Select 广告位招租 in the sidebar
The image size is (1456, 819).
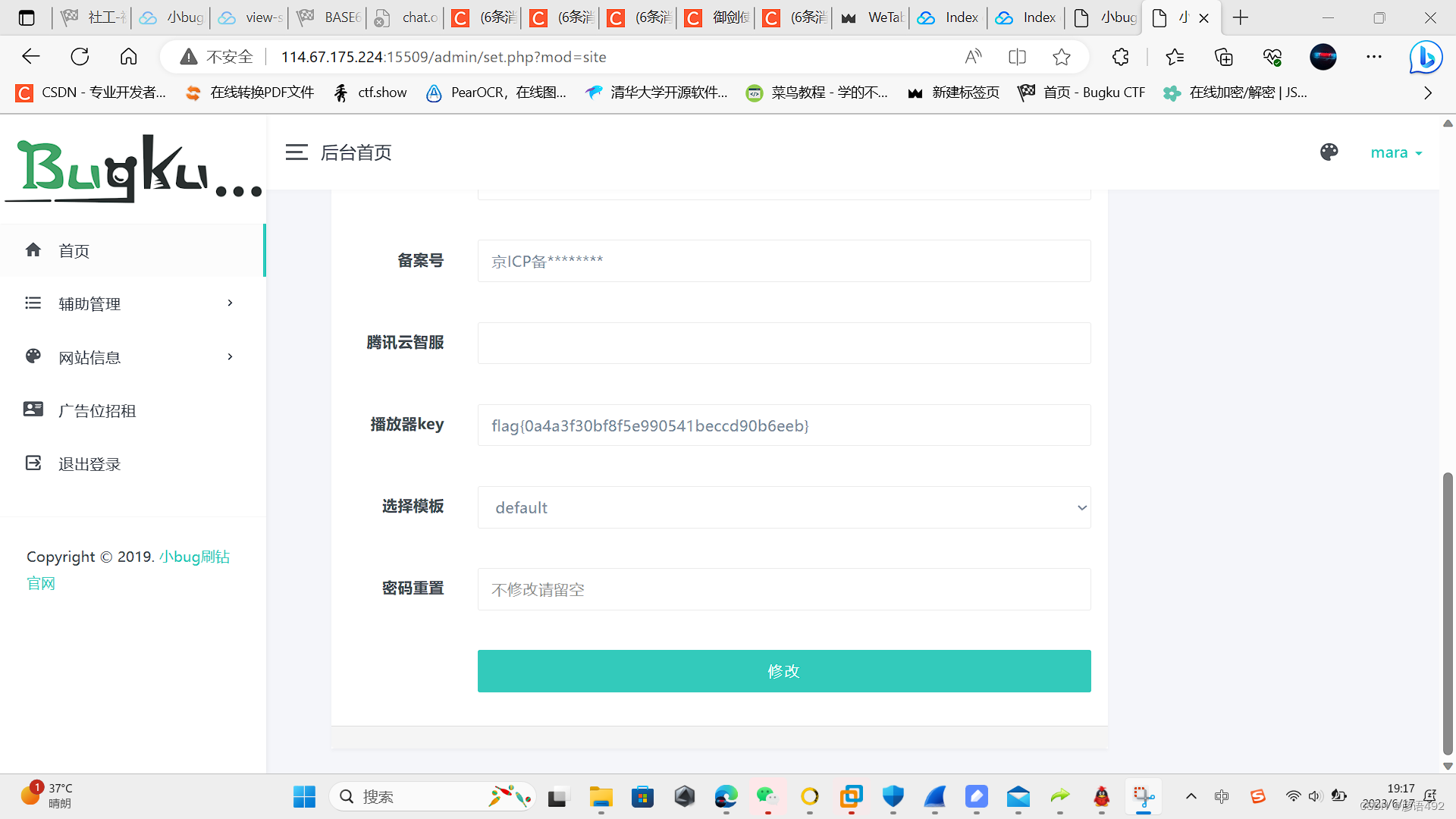click(97, 411)
